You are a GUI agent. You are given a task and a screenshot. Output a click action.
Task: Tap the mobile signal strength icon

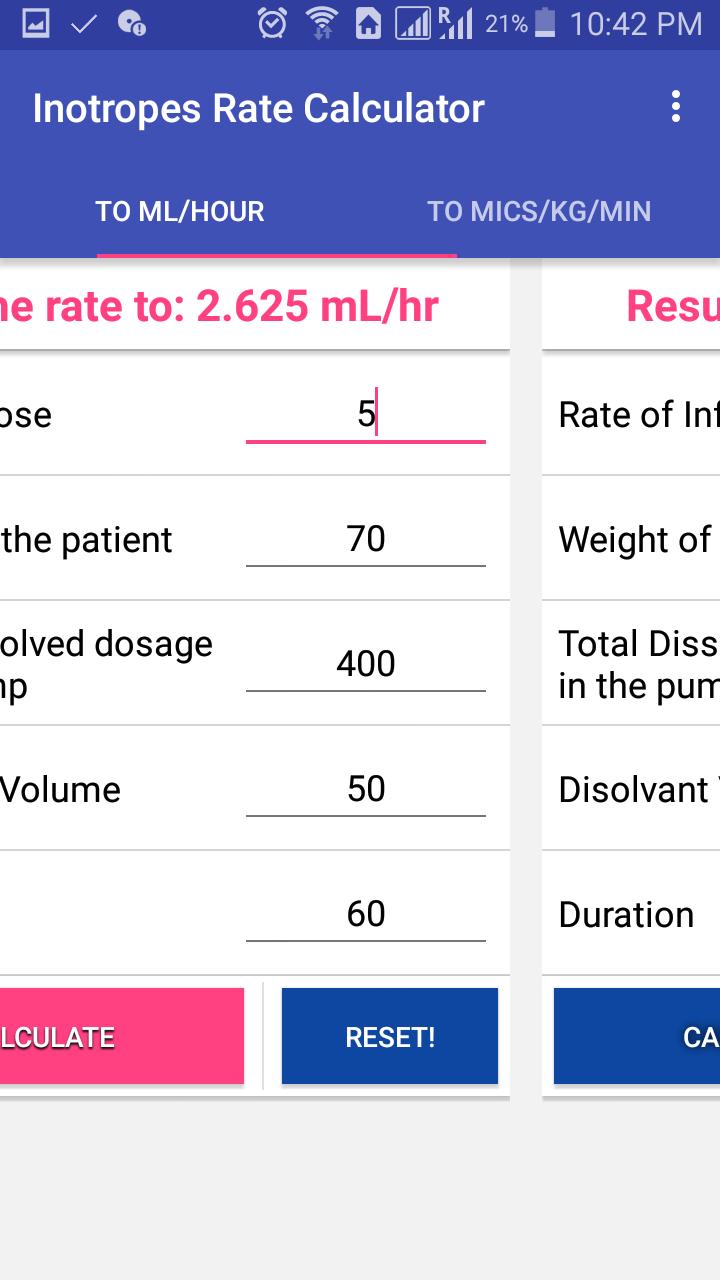(x=413, y=23)
